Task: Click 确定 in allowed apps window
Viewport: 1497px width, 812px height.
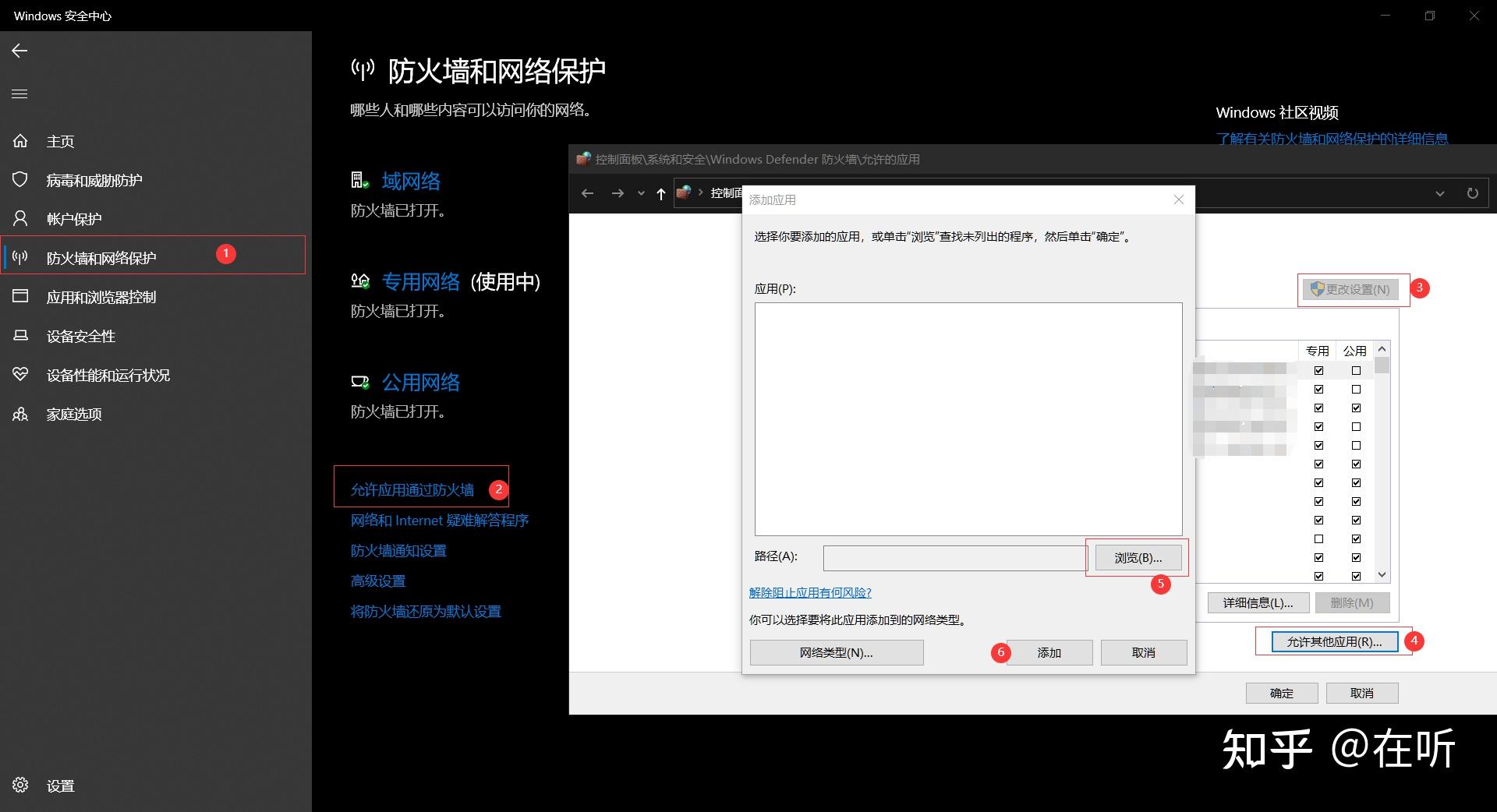Action: click(1282, 693)
